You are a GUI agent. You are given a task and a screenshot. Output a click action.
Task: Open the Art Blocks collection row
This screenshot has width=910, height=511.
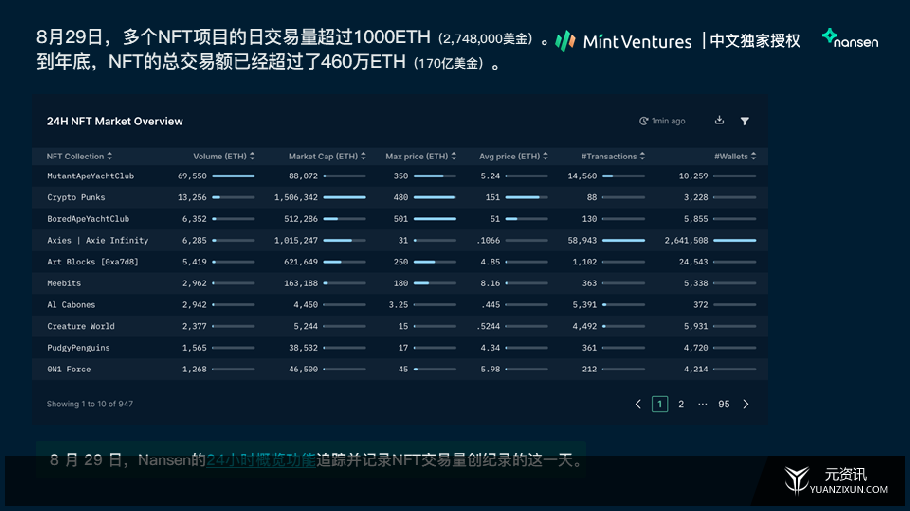[x=400, y=262]
